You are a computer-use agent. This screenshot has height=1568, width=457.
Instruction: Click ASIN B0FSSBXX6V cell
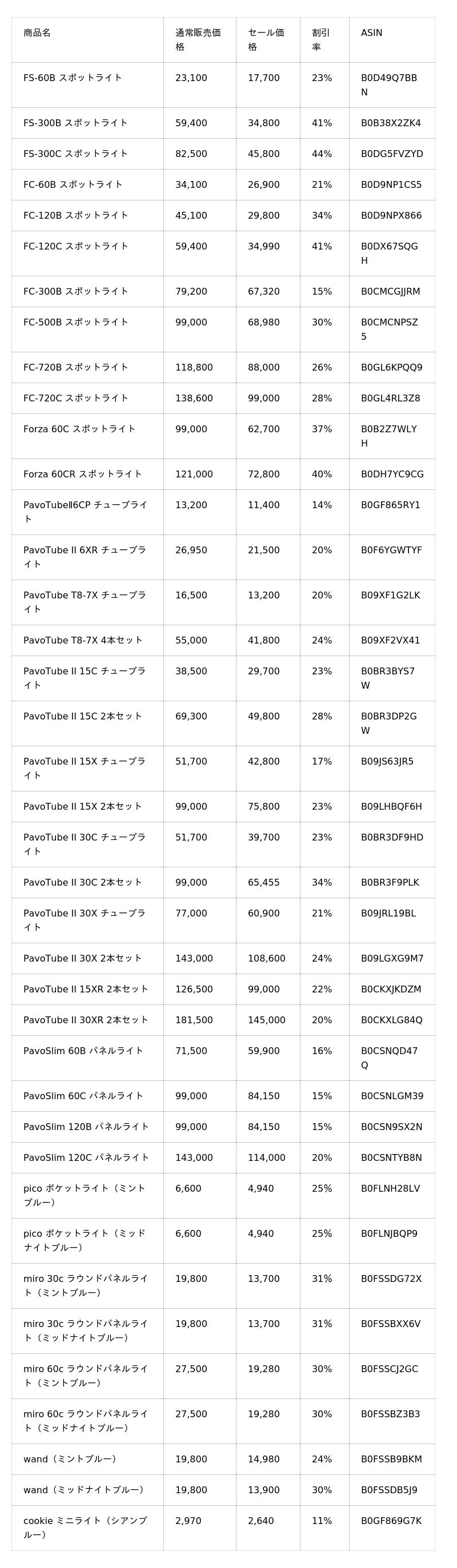(391, 1324)
